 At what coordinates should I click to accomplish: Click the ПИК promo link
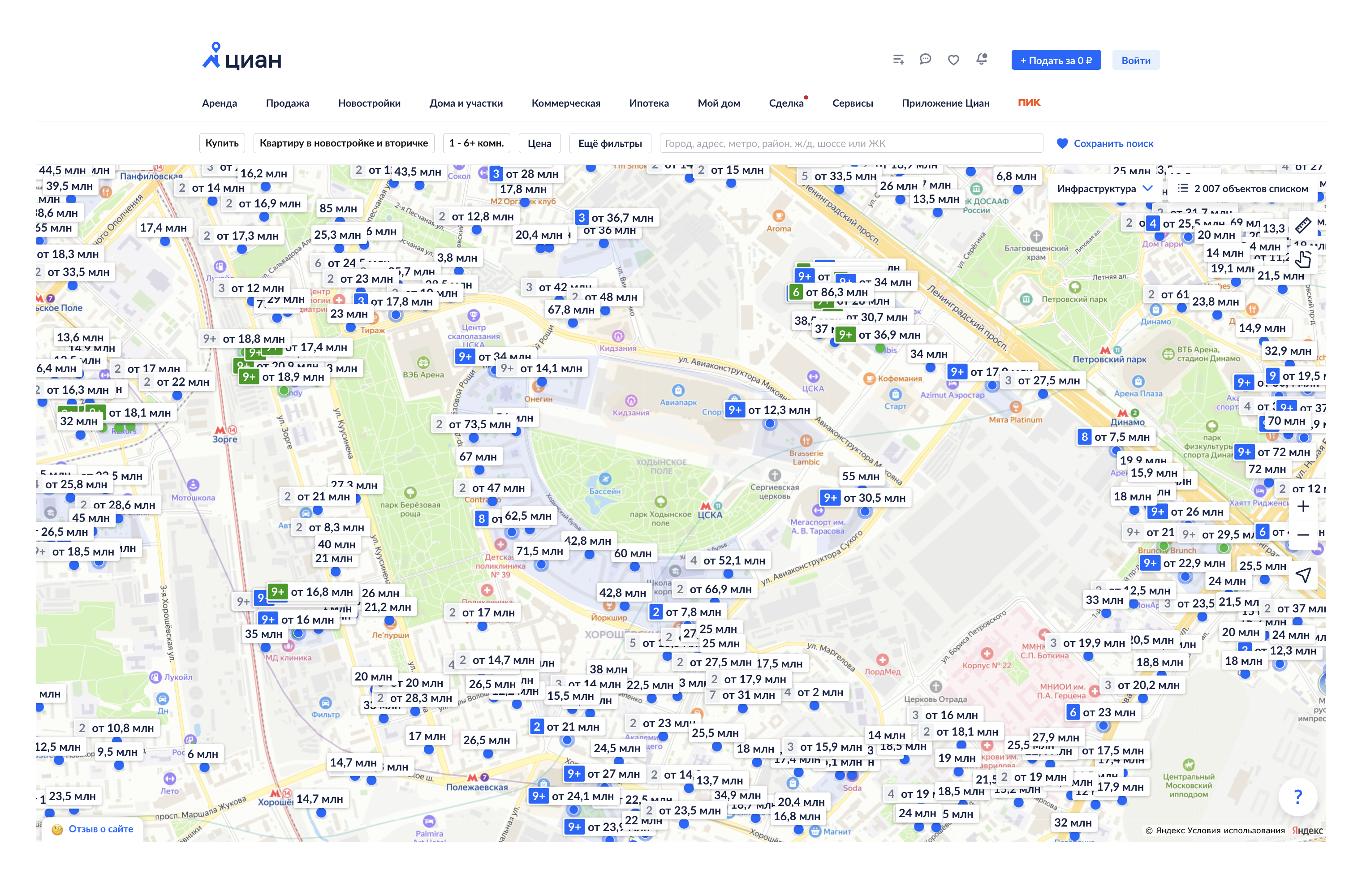point(1029,103)
